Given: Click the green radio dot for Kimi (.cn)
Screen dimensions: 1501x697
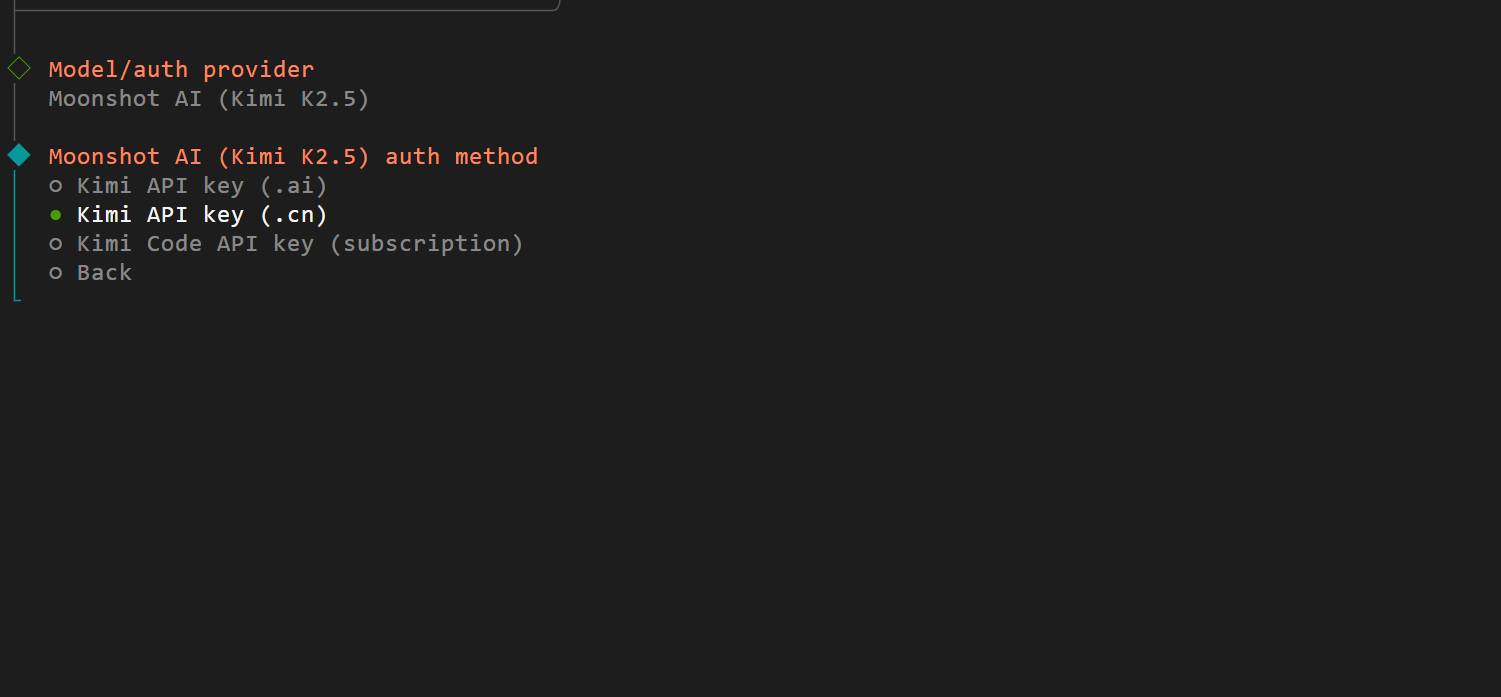Looking at the screenshot, I should coord(56,215).
